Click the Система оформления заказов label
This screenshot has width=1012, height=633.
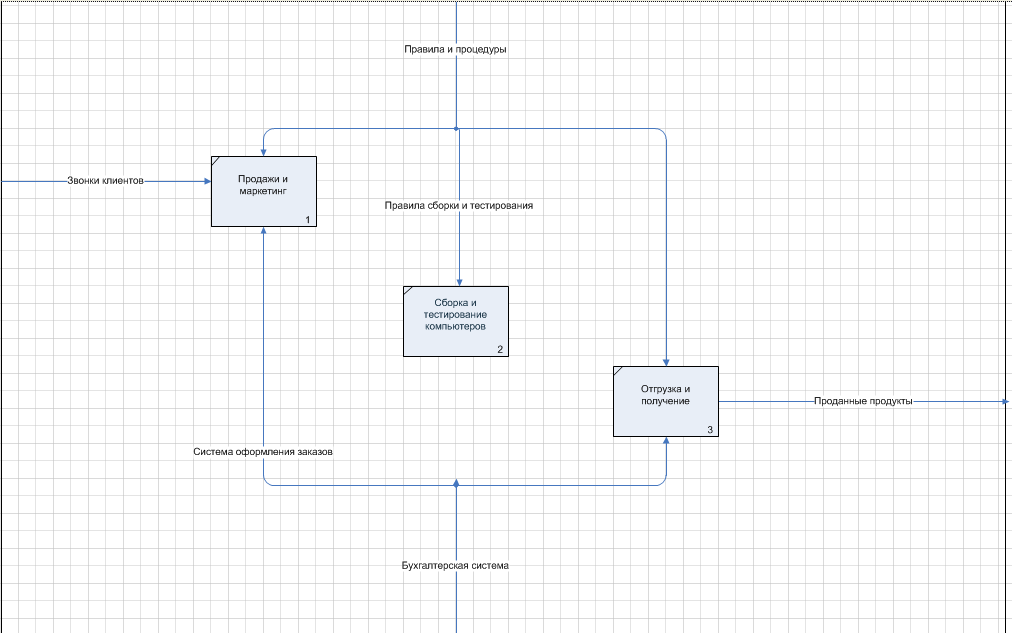[263, 452]
